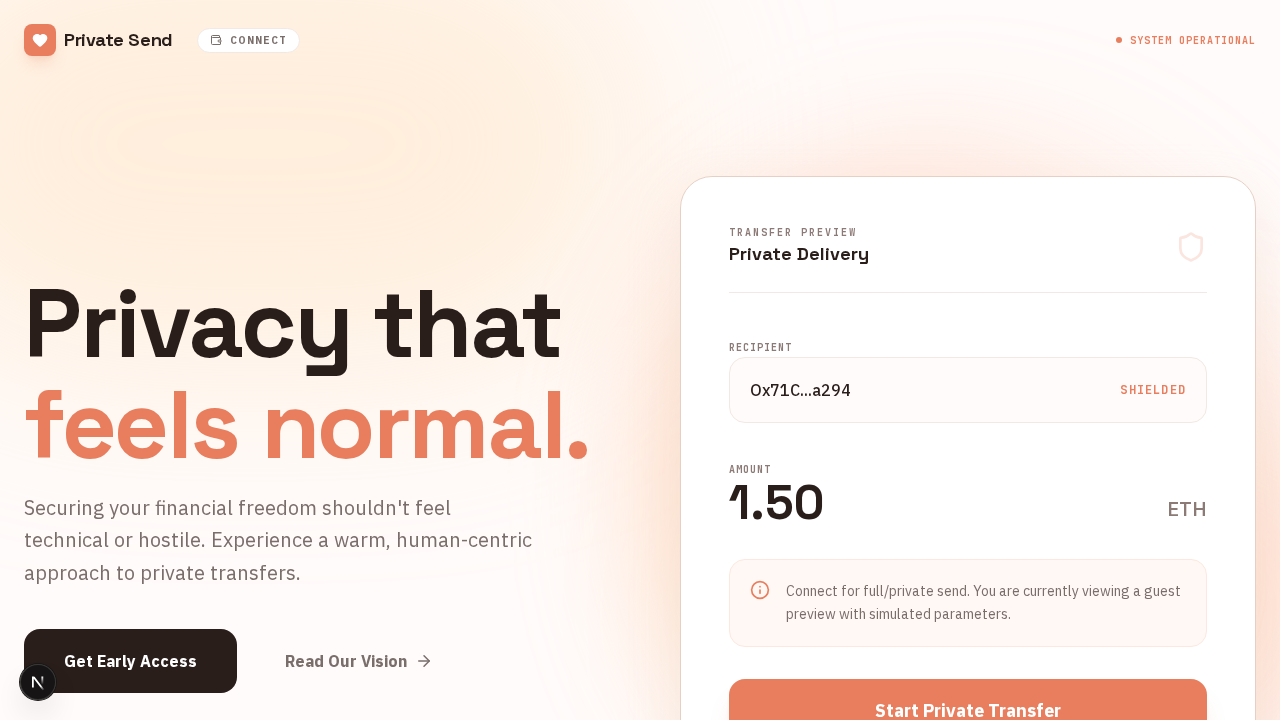Click the ETH currency label
The height and width of the screenshot is (720, 1280).
[1187, 509]
